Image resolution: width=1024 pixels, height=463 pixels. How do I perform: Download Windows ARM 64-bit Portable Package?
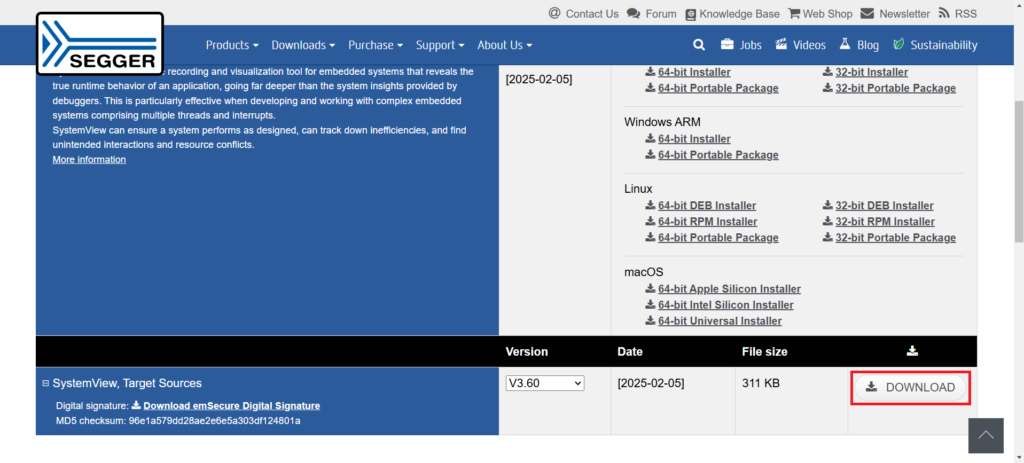(718, 155)
